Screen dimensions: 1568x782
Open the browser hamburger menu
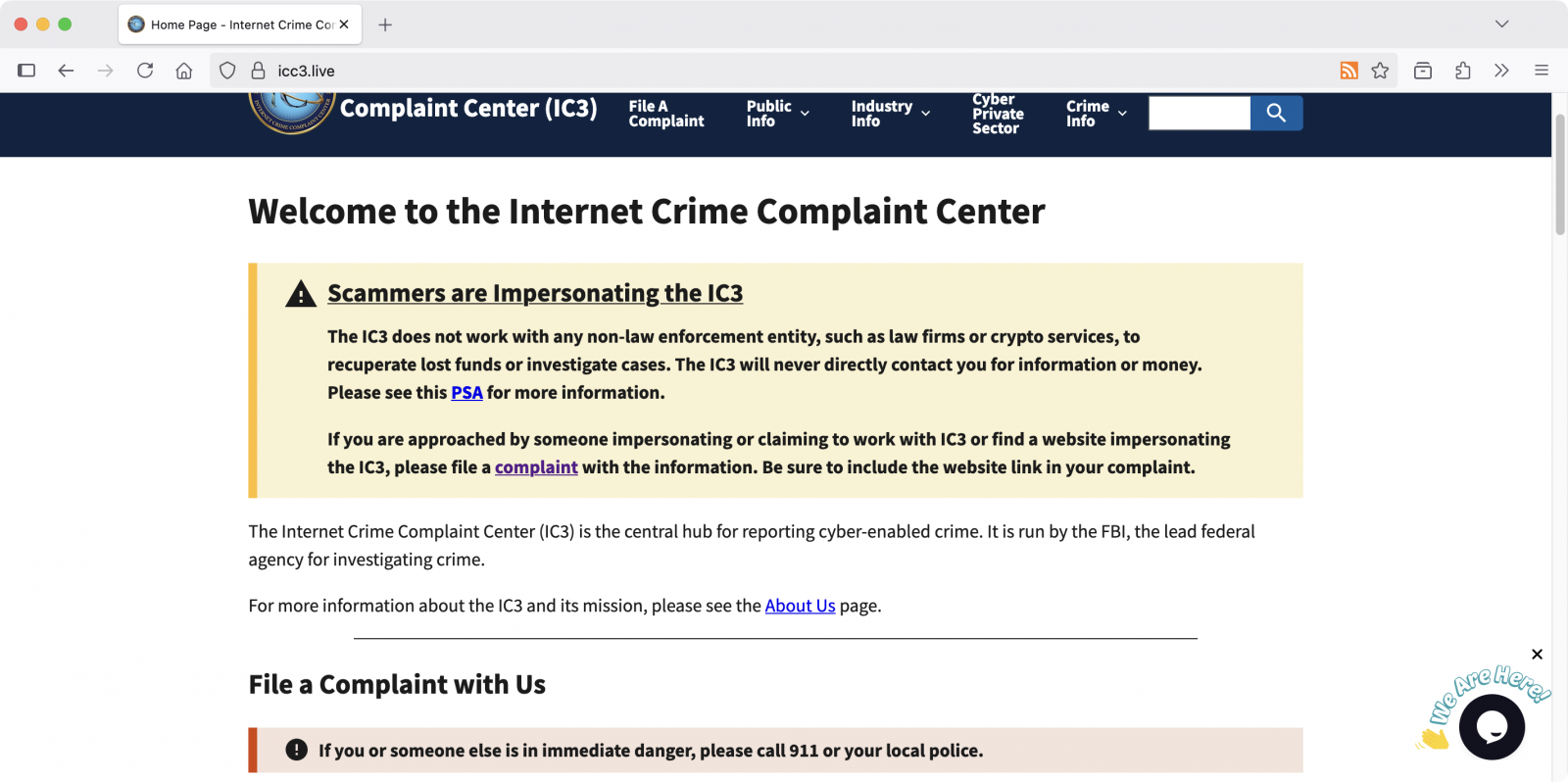point(1541,70)
